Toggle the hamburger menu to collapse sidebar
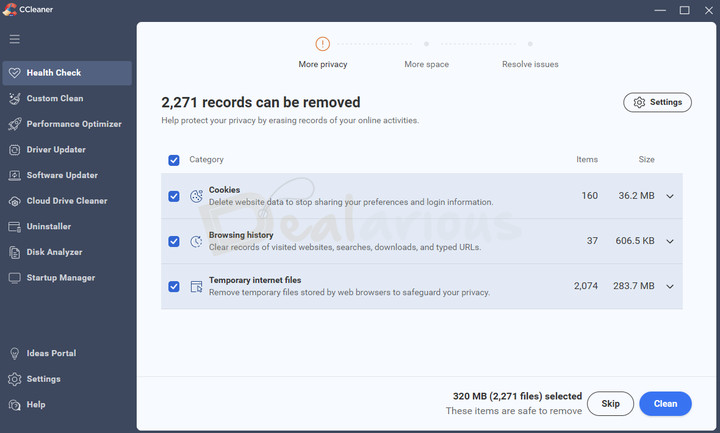Viewport: 720px width, 433px height. point(14,39)
